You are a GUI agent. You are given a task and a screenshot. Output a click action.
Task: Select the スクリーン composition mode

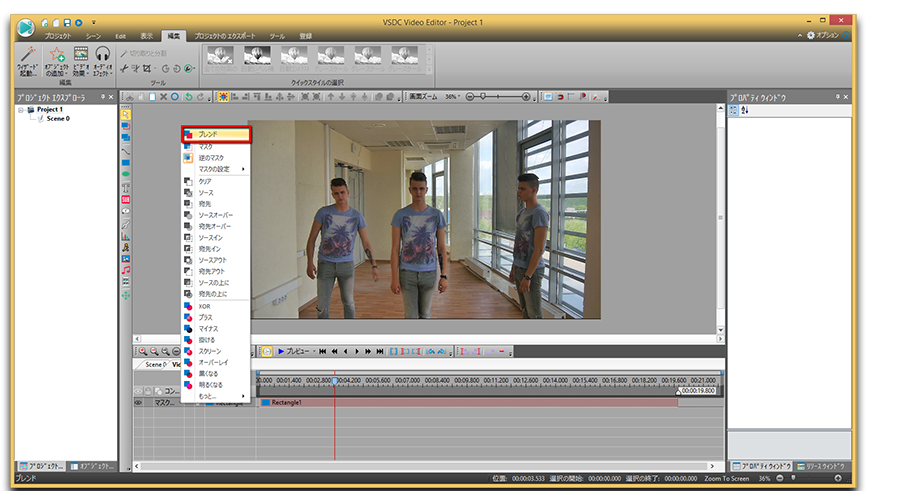pyautogui.click(x=216, y=351)
